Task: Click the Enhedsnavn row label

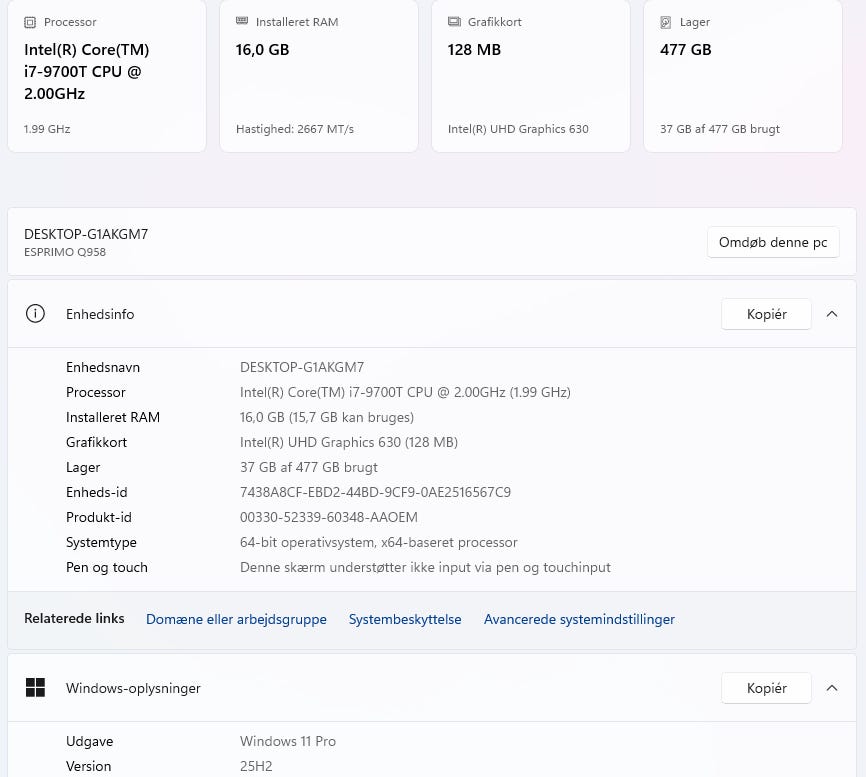Action: pos(103,367)
